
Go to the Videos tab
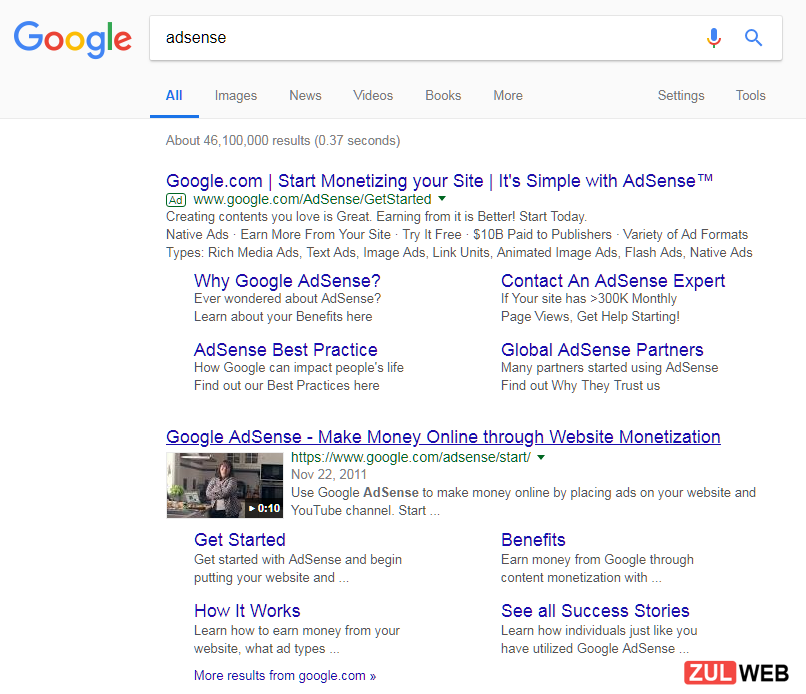[373, 96]
